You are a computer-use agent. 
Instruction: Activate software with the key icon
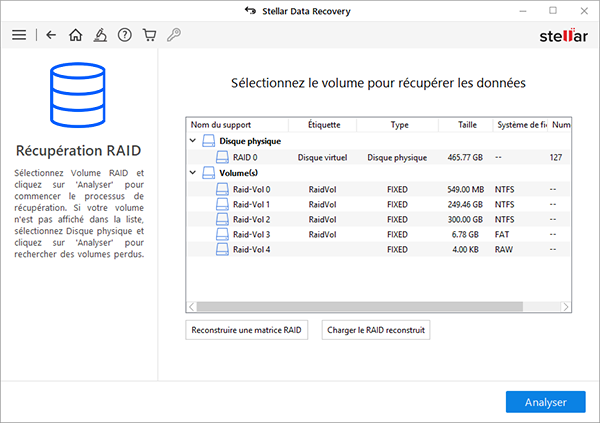point(174,35)
